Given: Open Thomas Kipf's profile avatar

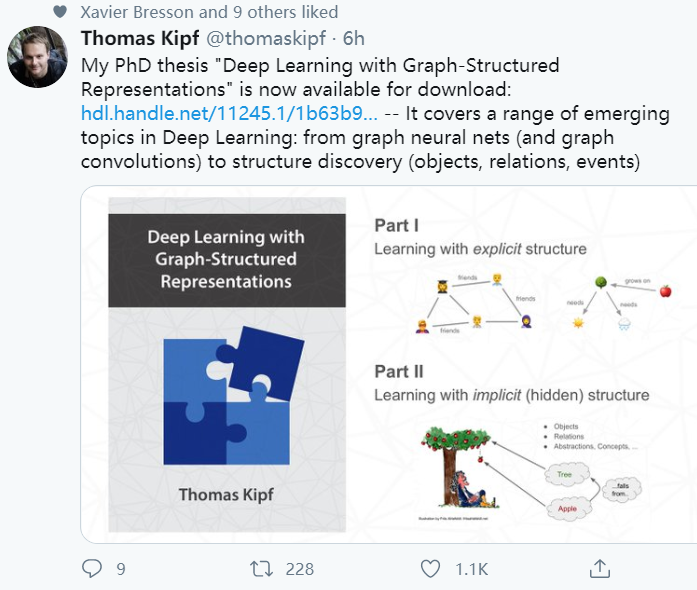Looking at the screenshot, I should 38,57.
